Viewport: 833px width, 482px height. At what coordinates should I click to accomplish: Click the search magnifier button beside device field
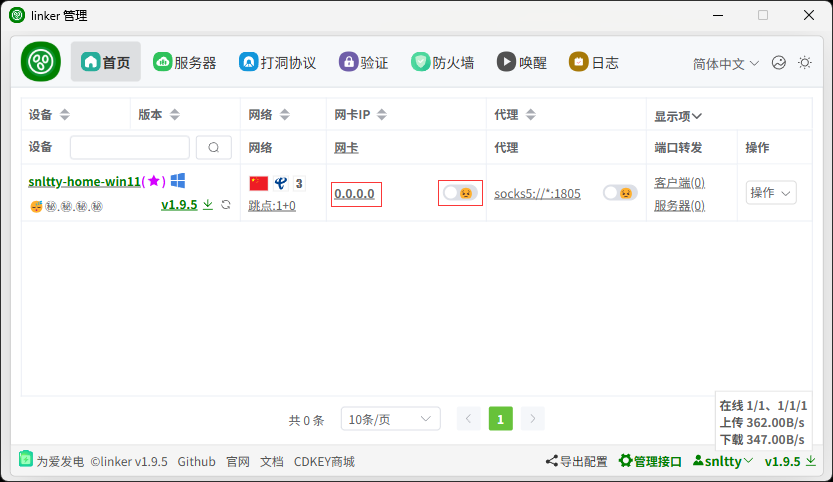pyautogui.click(x=213, y=148)
